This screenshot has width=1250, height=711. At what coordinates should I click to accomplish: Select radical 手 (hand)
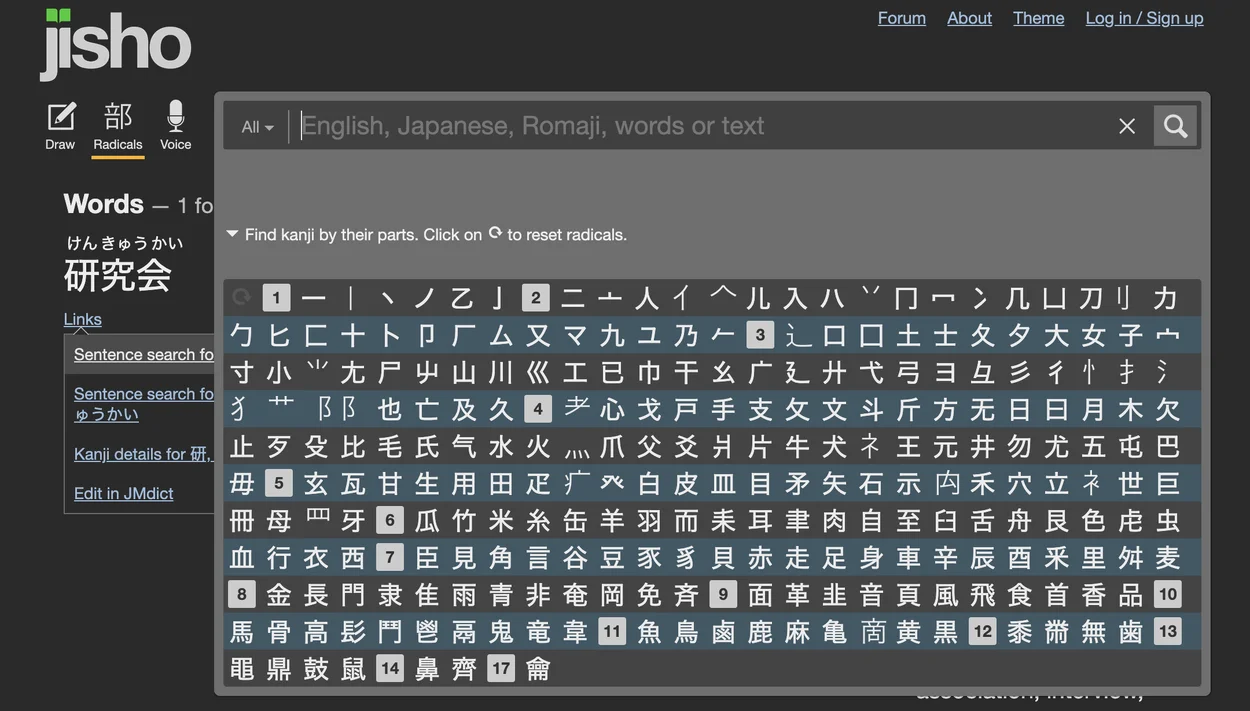coord(723,409)
